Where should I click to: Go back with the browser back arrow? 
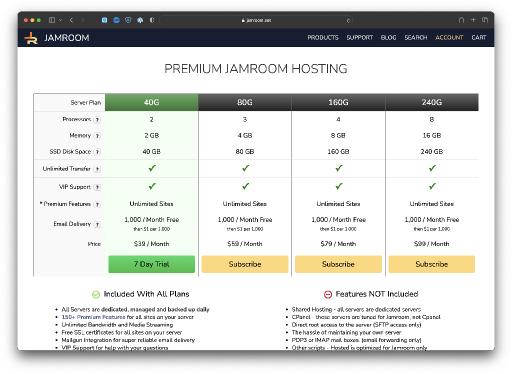tap(71, 20)
